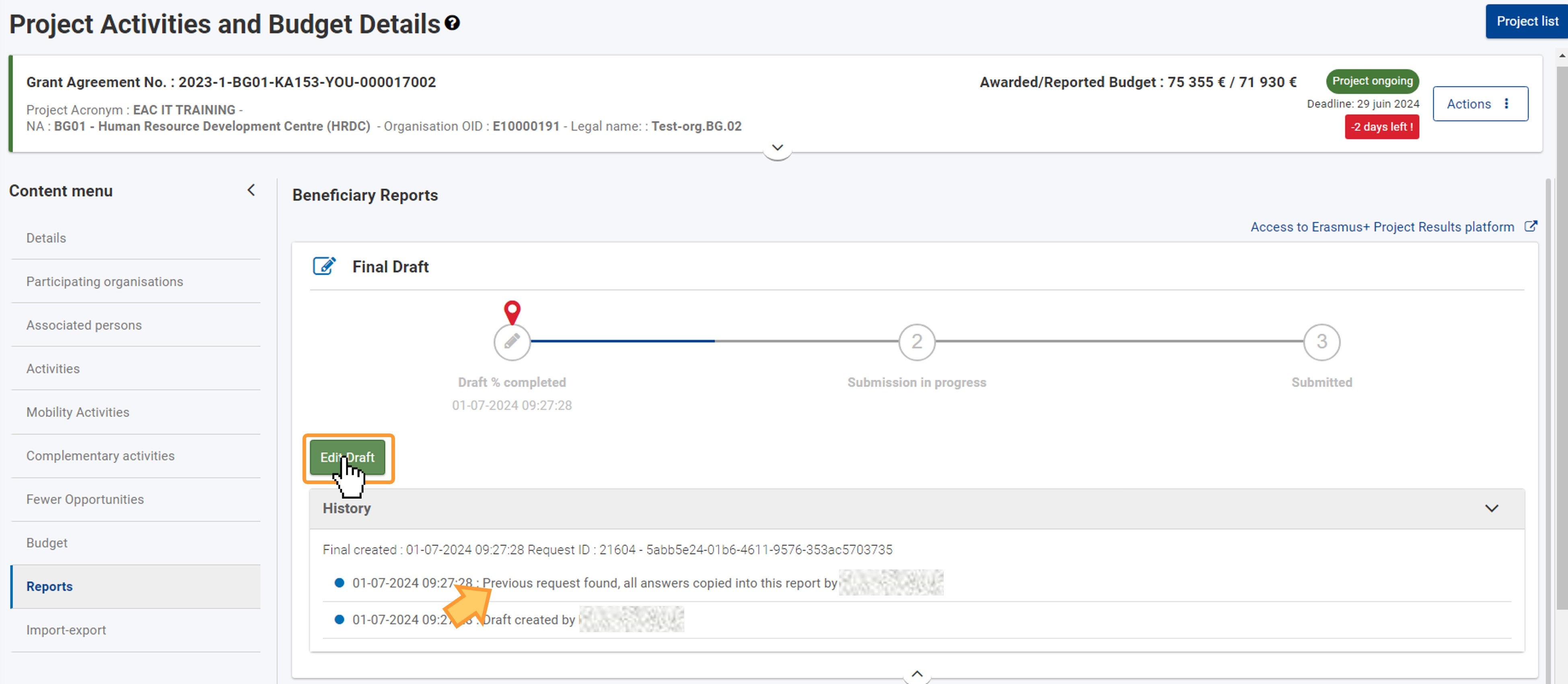Click the external link icon beside Project Results platform

(1530, 226)
